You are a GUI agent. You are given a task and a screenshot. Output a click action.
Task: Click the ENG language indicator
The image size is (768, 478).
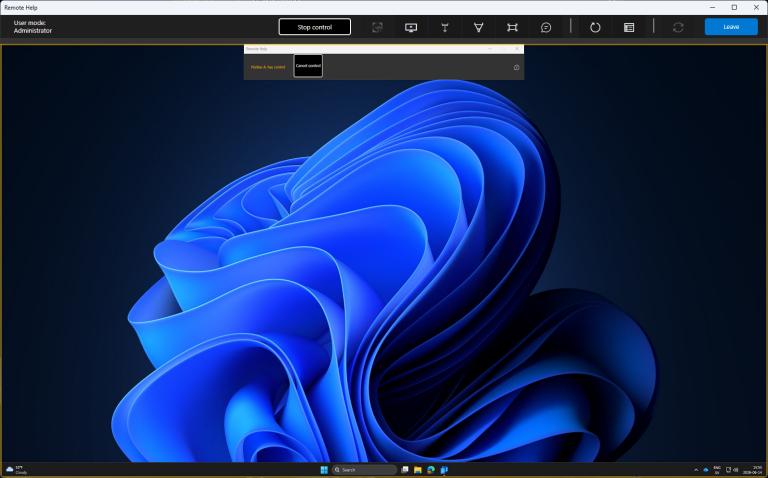click(717, 470)
